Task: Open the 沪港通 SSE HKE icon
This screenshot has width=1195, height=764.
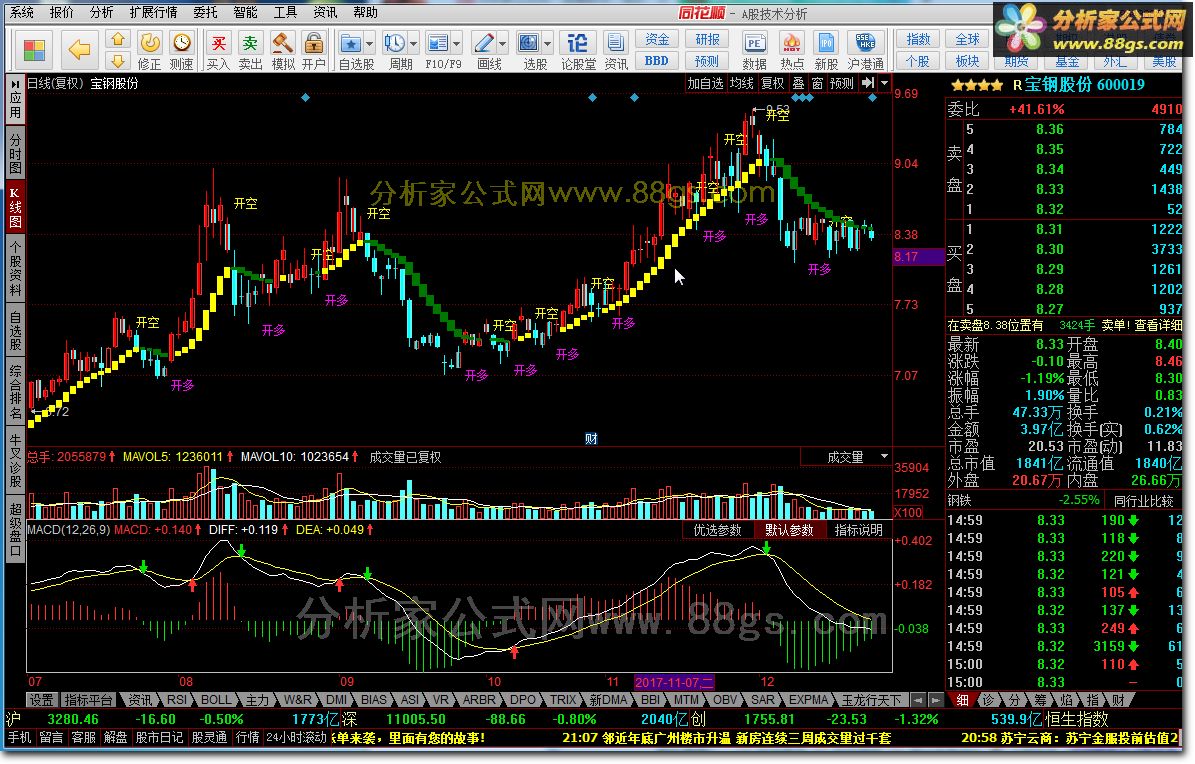Action: (865, 43)
